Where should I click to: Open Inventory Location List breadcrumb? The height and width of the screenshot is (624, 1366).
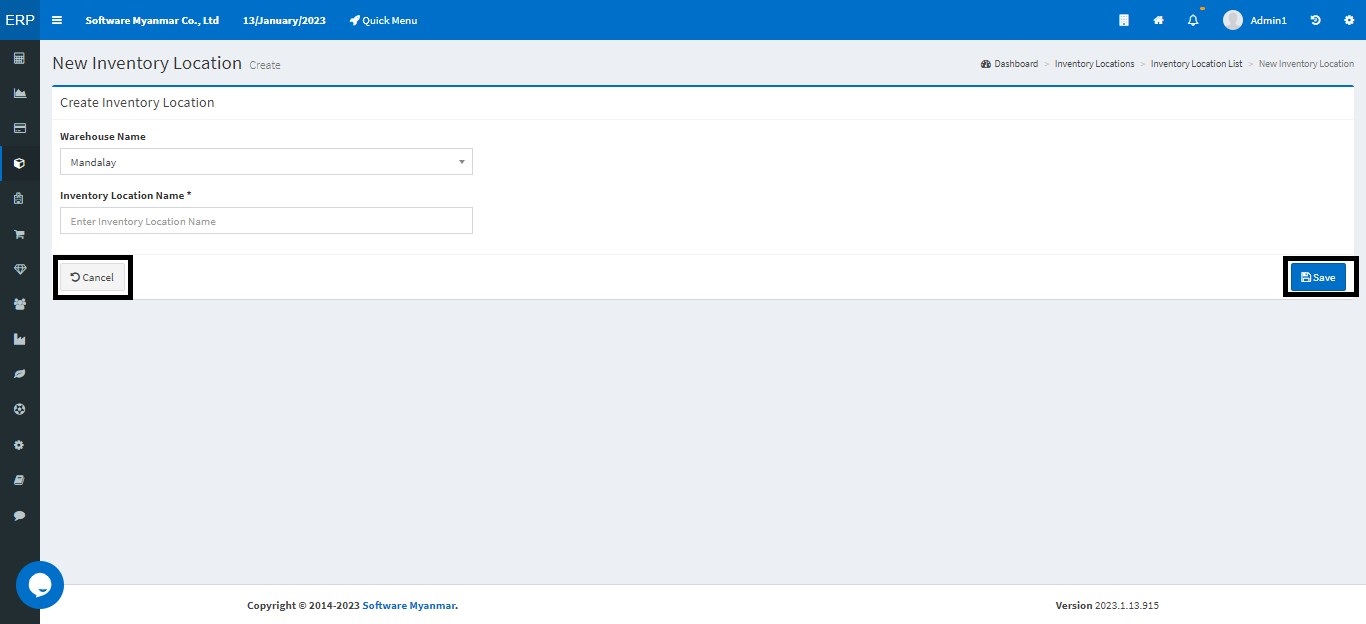pos(1196,63)
